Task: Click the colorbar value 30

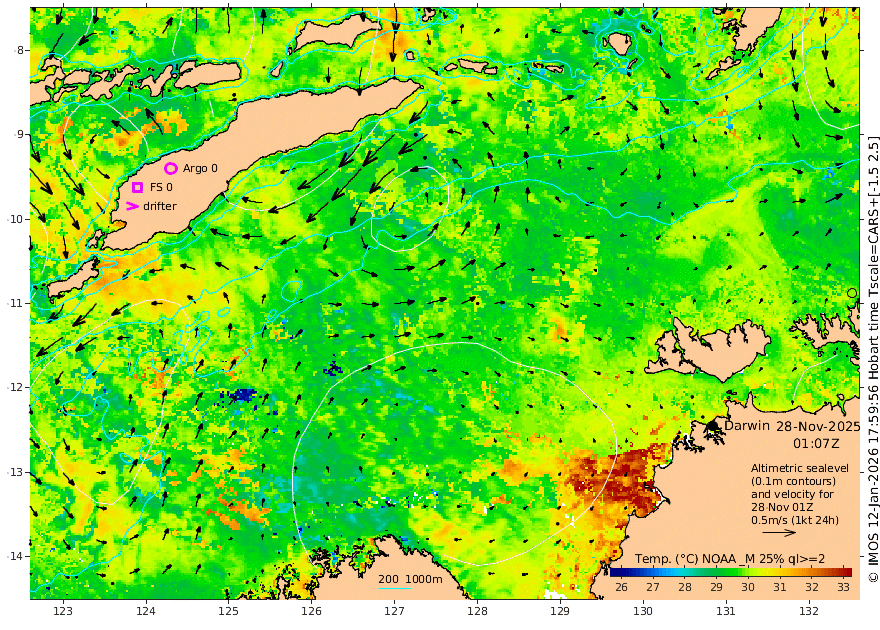Action: click(748, 587)
